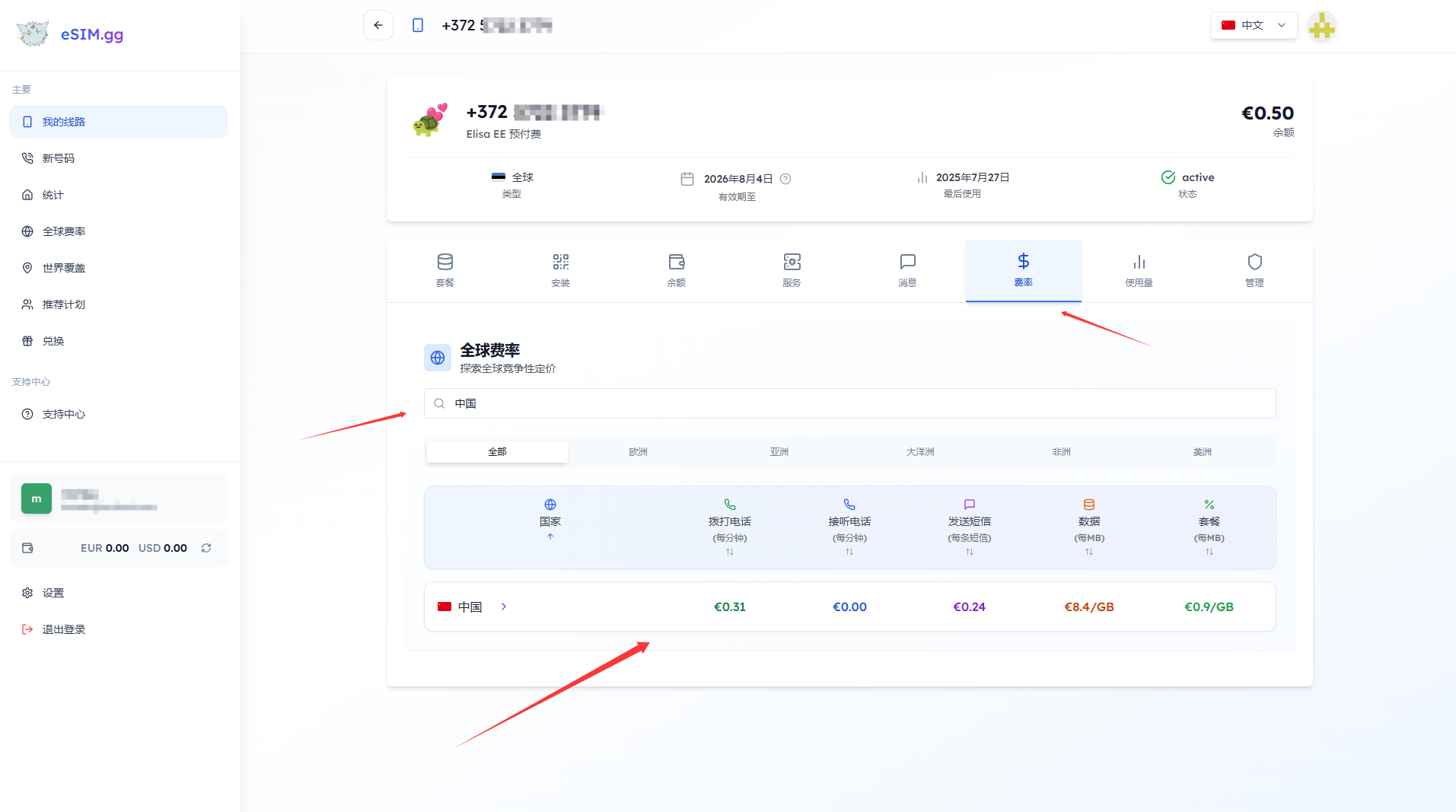Open 设置 settings in sidebar

53,593
